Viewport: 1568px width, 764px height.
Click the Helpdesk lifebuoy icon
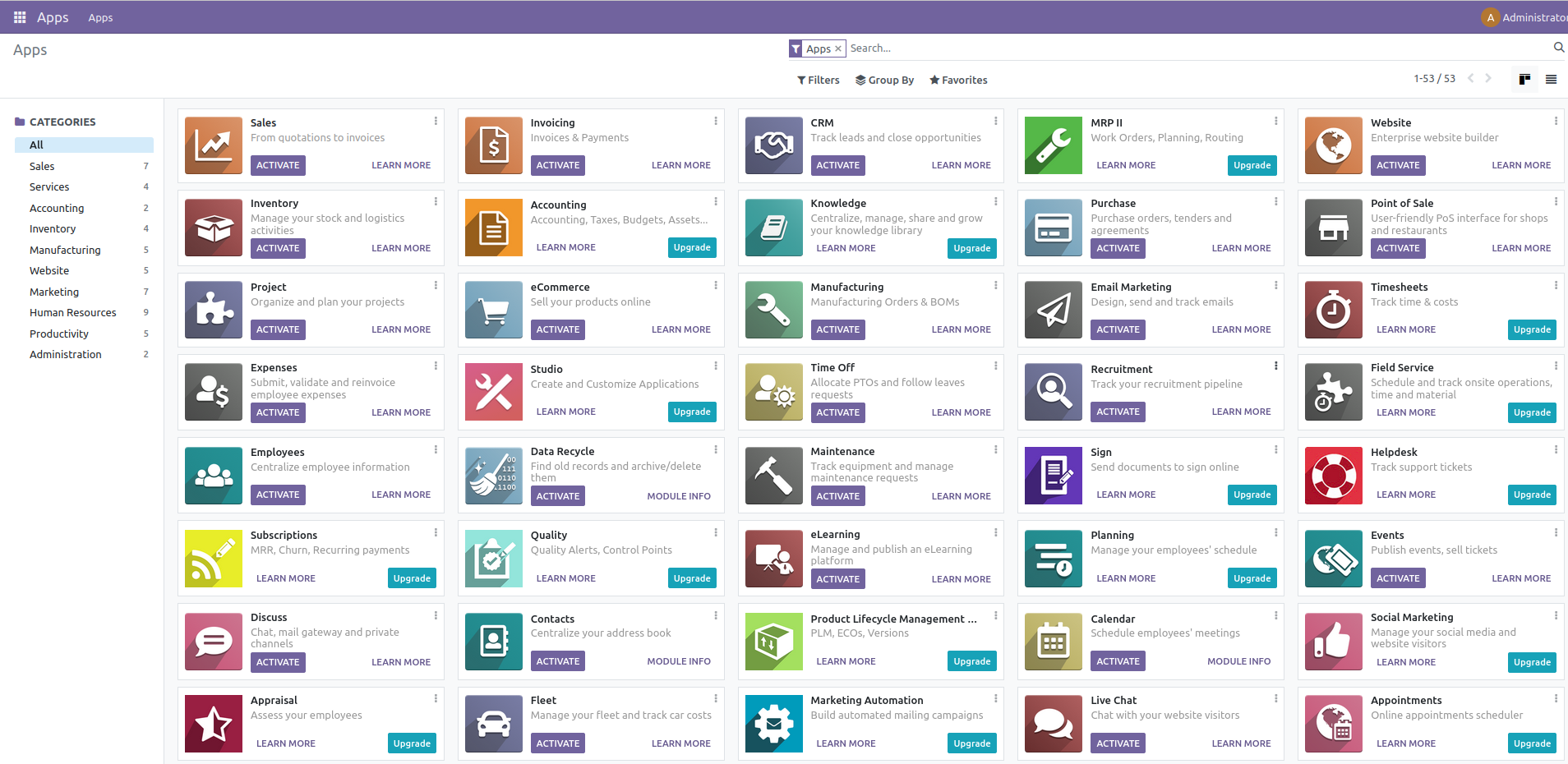[x=1333, y=476]
